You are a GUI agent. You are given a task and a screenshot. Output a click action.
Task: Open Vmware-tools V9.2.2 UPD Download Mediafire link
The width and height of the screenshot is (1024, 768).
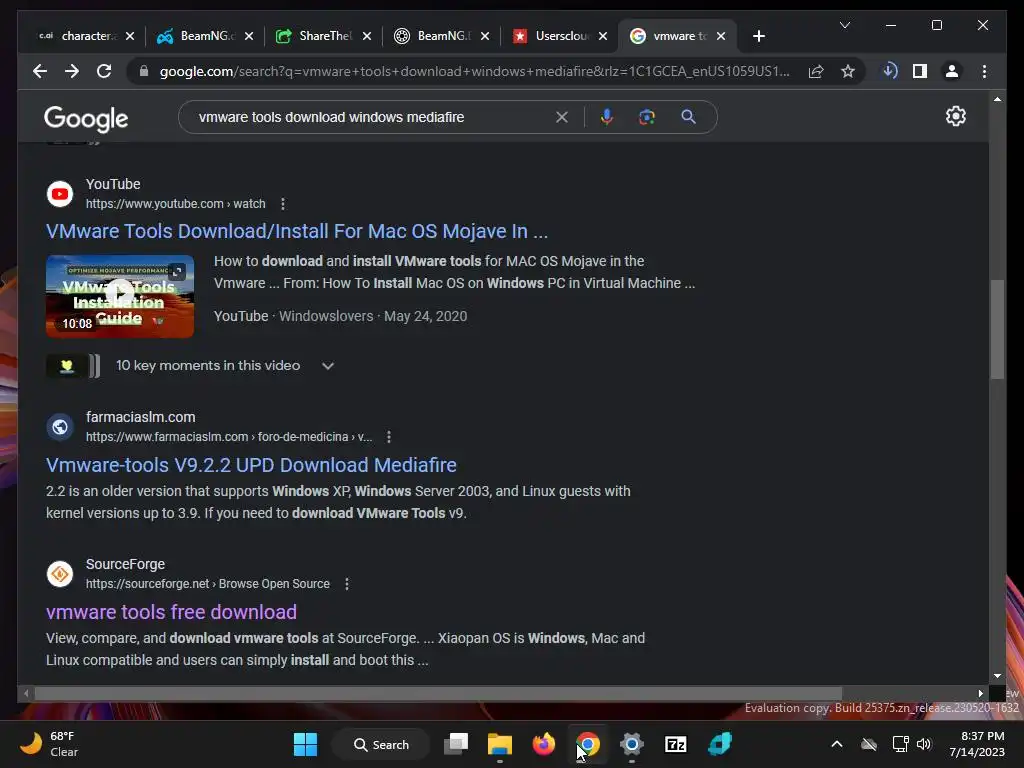pyautogui.click(x=251, y=465)
